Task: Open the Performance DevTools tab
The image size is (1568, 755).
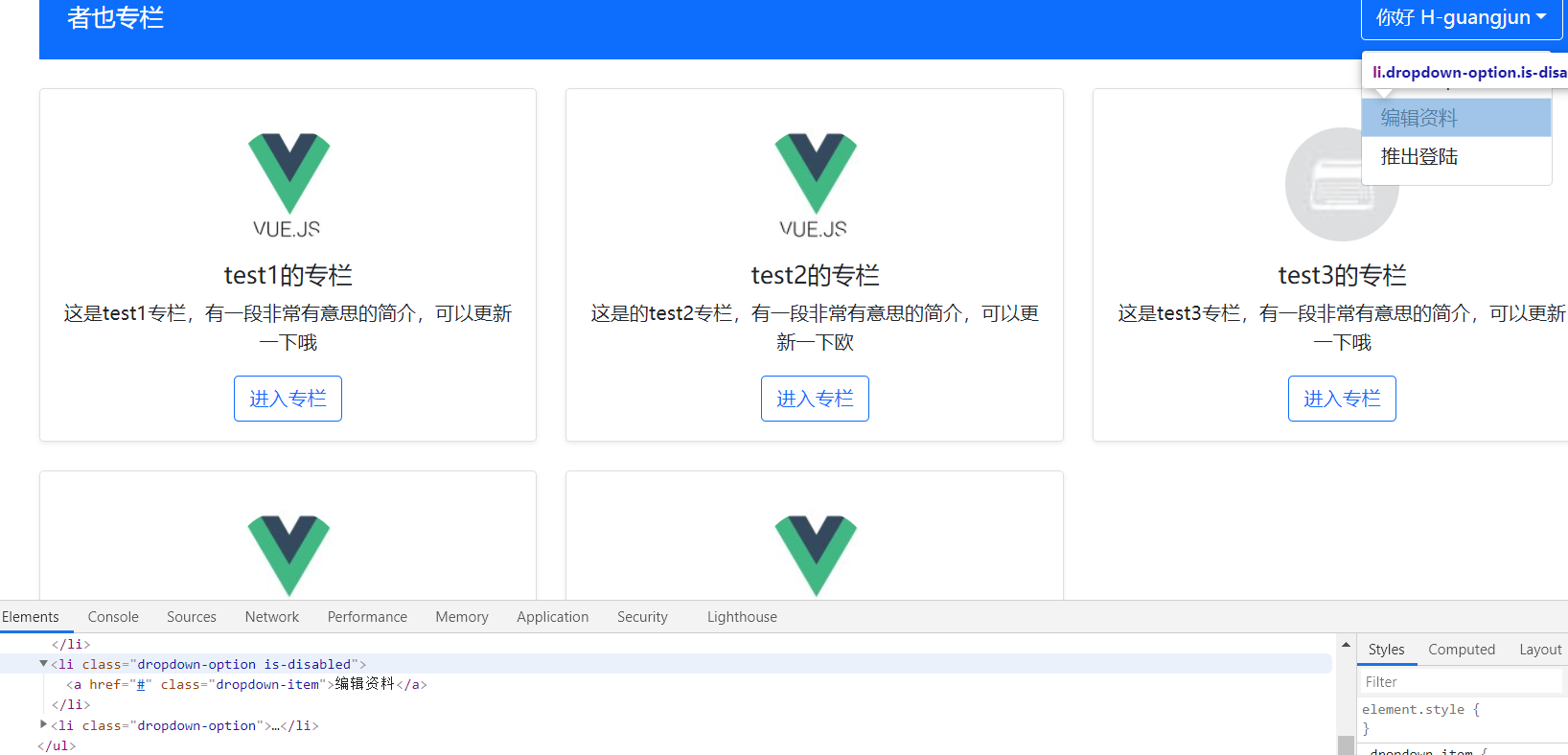Action: tap(367, 617)
